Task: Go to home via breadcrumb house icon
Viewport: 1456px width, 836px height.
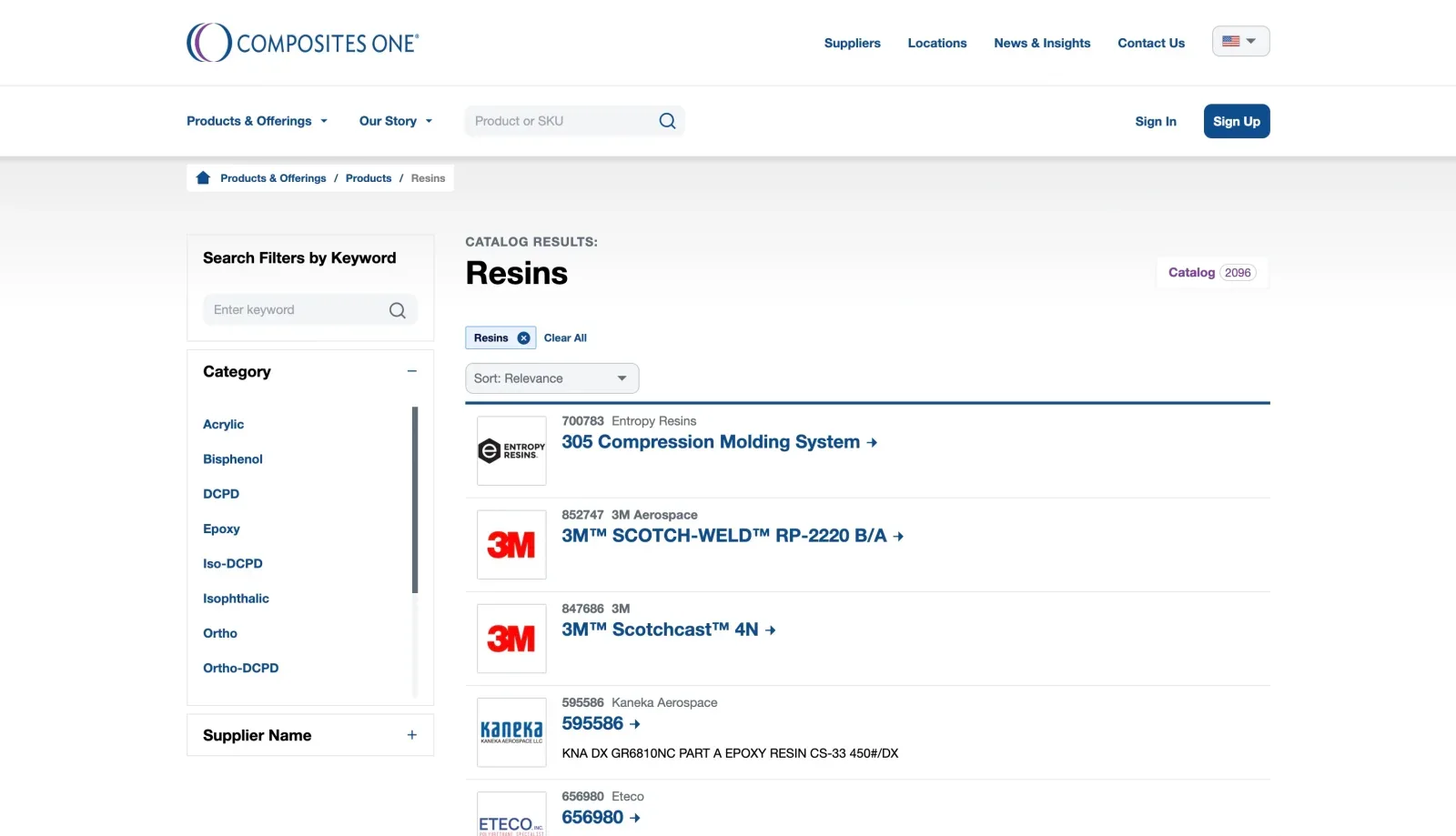Action: 203,177
